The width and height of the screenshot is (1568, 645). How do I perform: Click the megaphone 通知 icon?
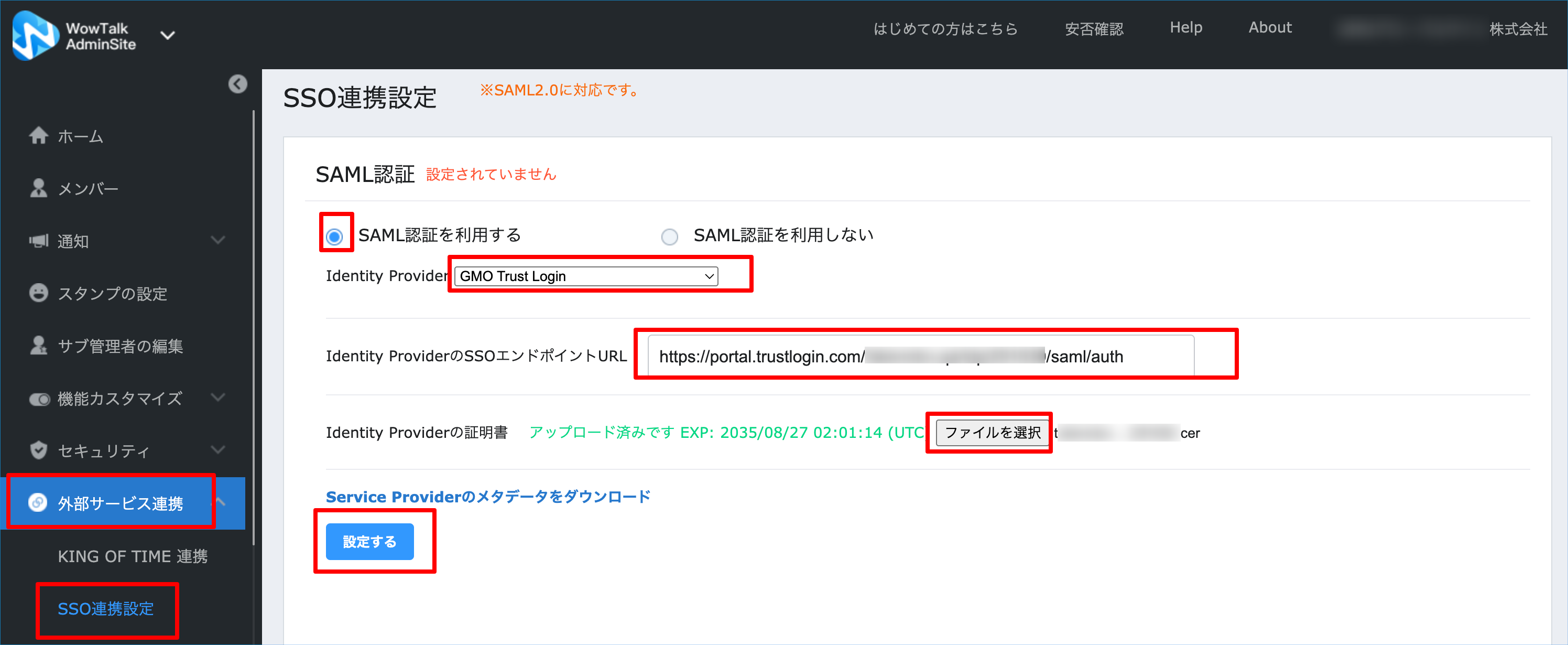(x=38, y=241)
